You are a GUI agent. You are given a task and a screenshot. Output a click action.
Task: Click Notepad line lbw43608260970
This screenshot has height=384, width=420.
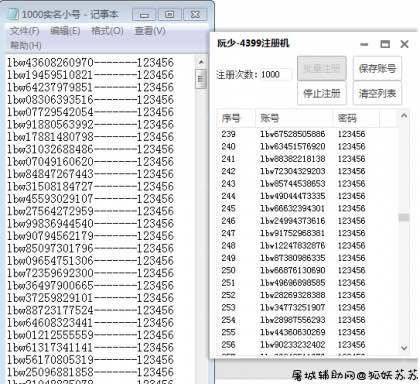coord(90,62)
